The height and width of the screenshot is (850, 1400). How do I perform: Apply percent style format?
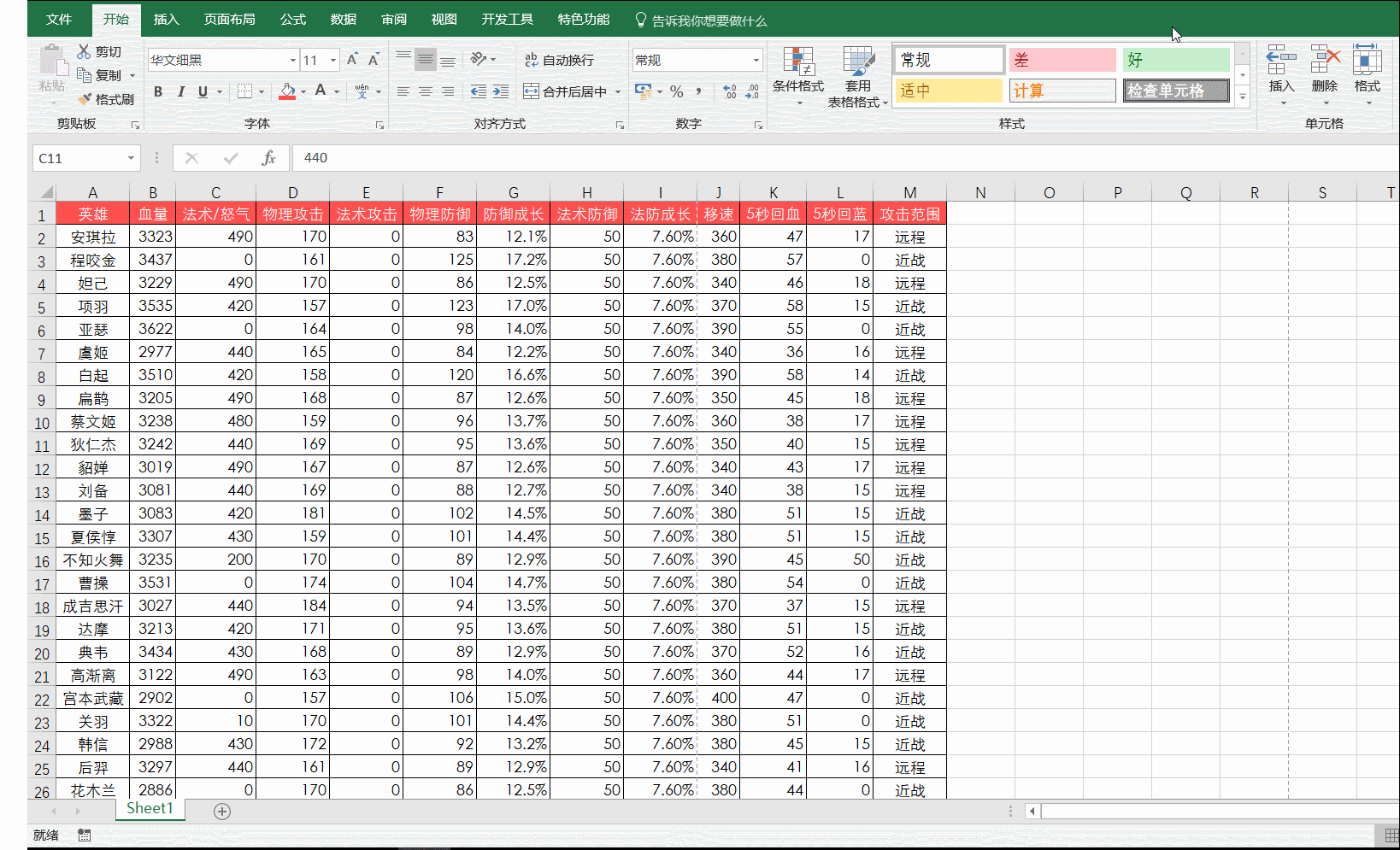677,91
